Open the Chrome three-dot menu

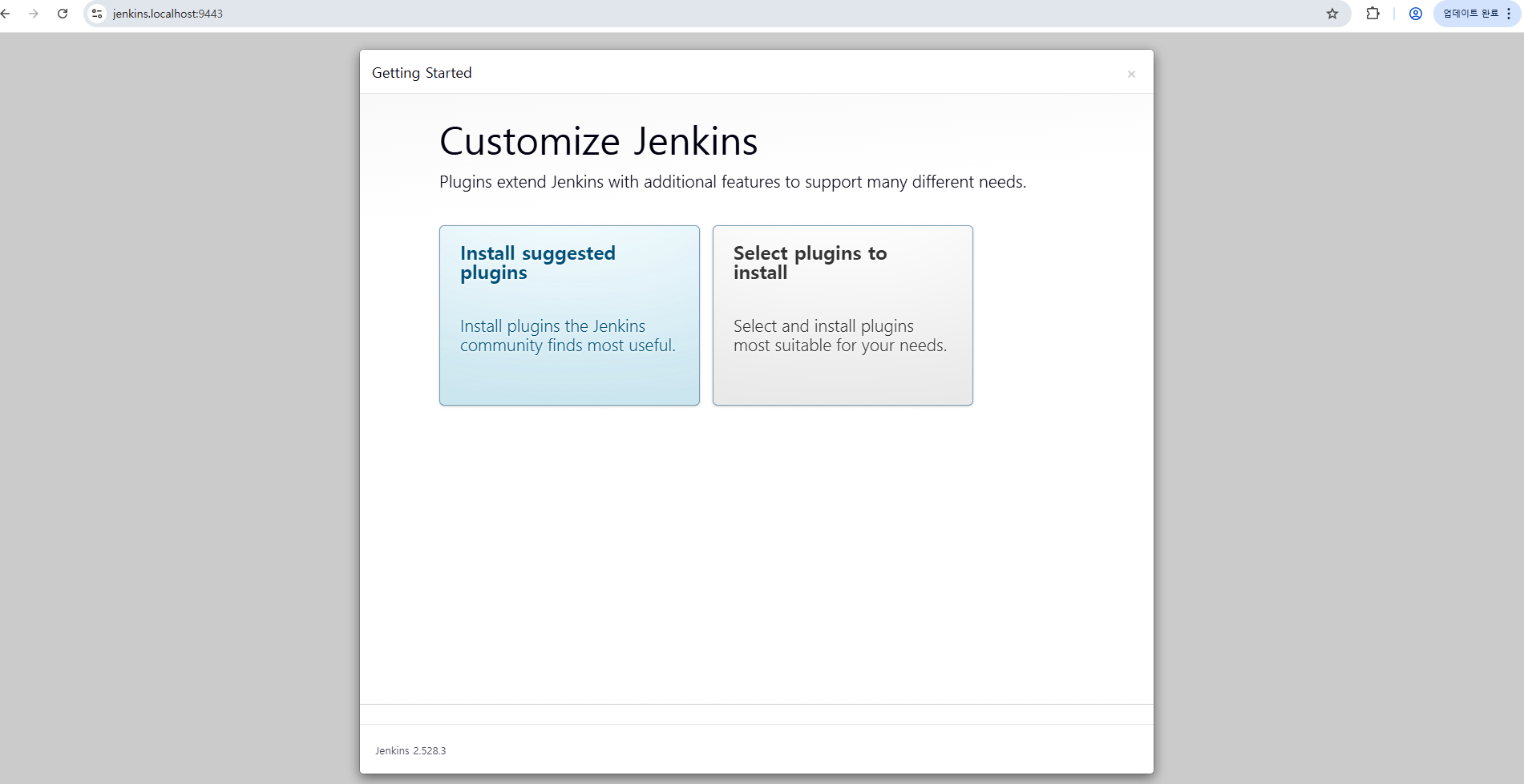(x=1510, y=14)
